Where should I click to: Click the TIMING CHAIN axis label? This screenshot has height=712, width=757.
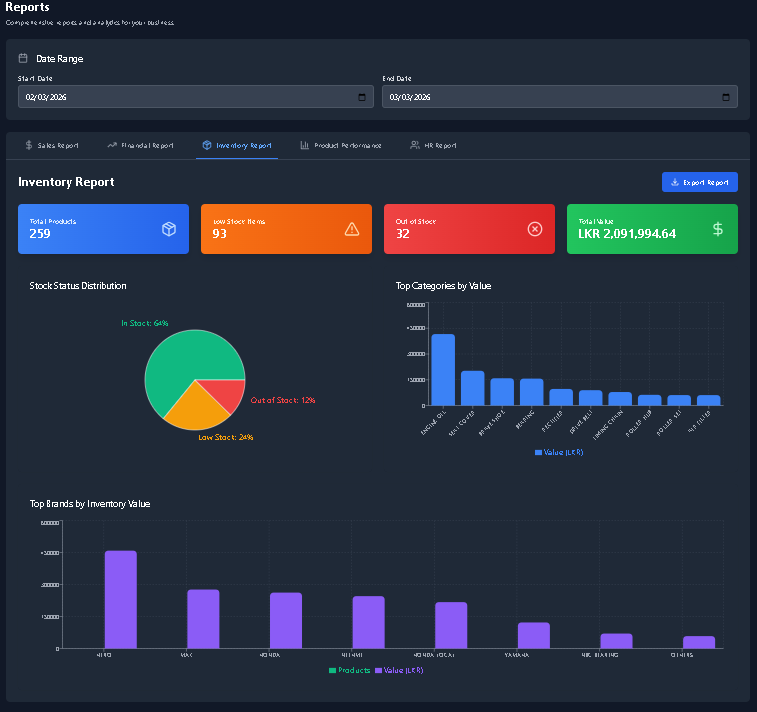coord(608,424)
